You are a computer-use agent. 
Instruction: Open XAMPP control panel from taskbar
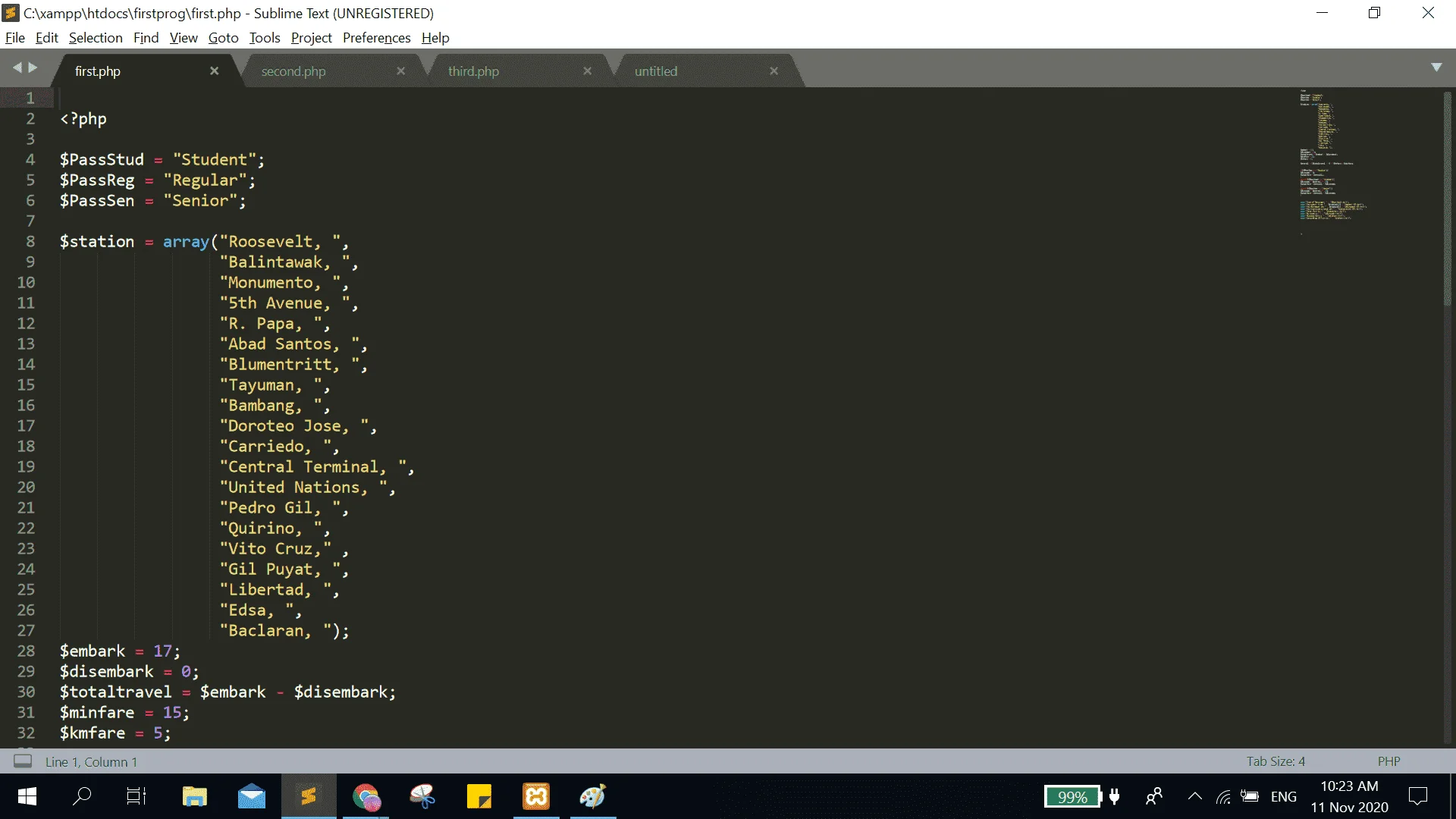pyautogui.click(x=536, y=796)
